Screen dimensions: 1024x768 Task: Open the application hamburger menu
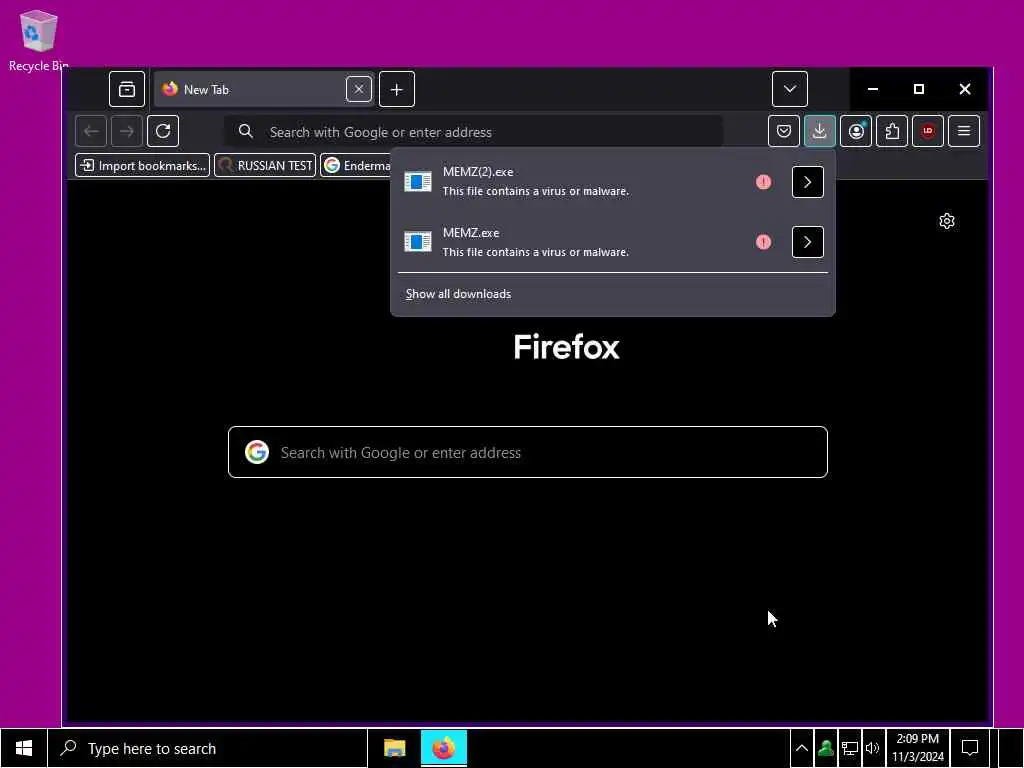[963, 131]
